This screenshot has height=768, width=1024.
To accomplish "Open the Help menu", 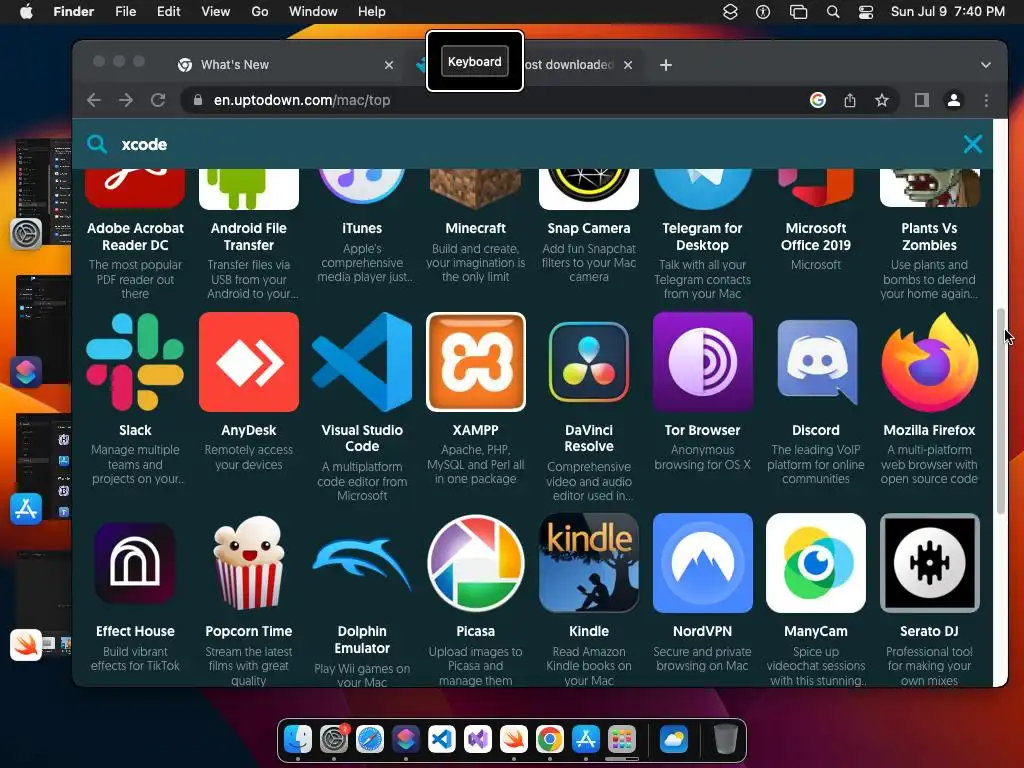I will (x=372, y=12).
